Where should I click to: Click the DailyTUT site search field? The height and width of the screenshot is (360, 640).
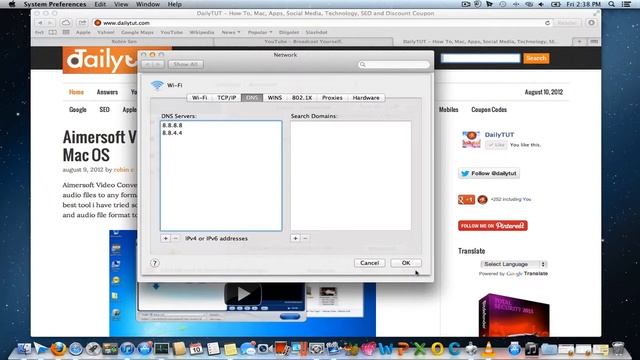[x=481, y=58]
